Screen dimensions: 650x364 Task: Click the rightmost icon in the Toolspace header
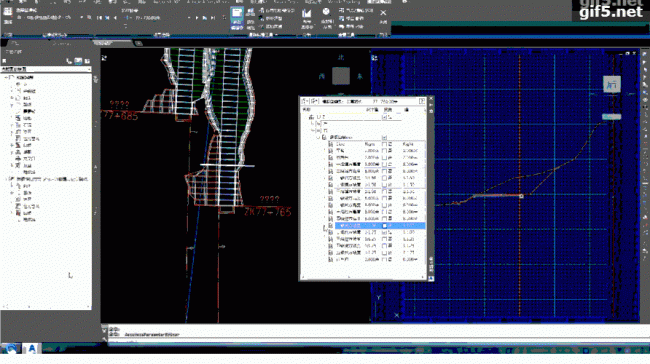(x=87, y=61)
